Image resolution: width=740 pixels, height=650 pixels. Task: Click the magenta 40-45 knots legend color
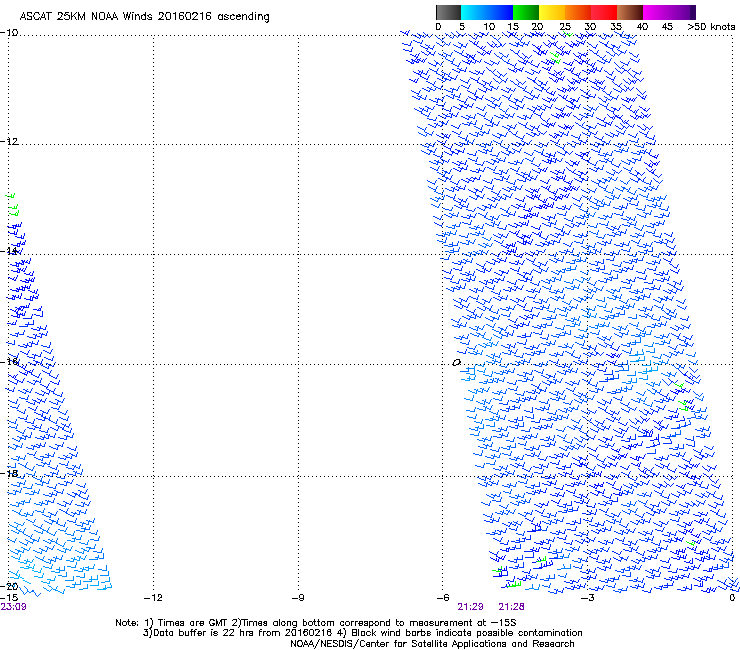tap(656, 12)
